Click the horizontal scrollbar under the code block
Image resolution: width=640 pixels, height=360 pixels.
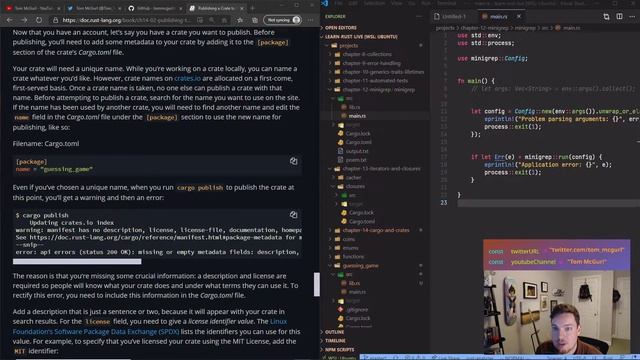[x=77, y=261]
